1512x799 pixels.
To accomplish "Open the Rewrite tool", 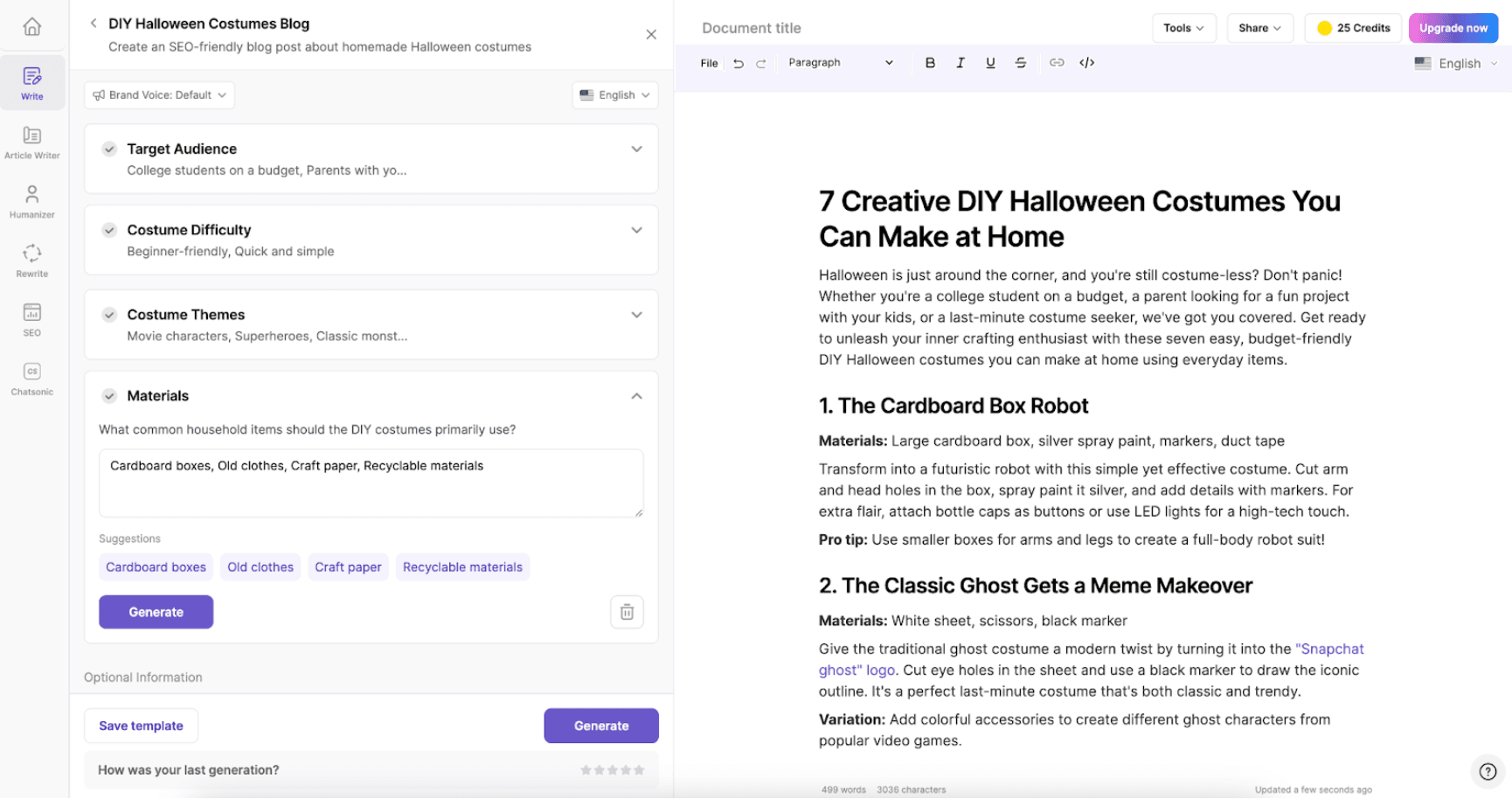I will pos(32,261).
